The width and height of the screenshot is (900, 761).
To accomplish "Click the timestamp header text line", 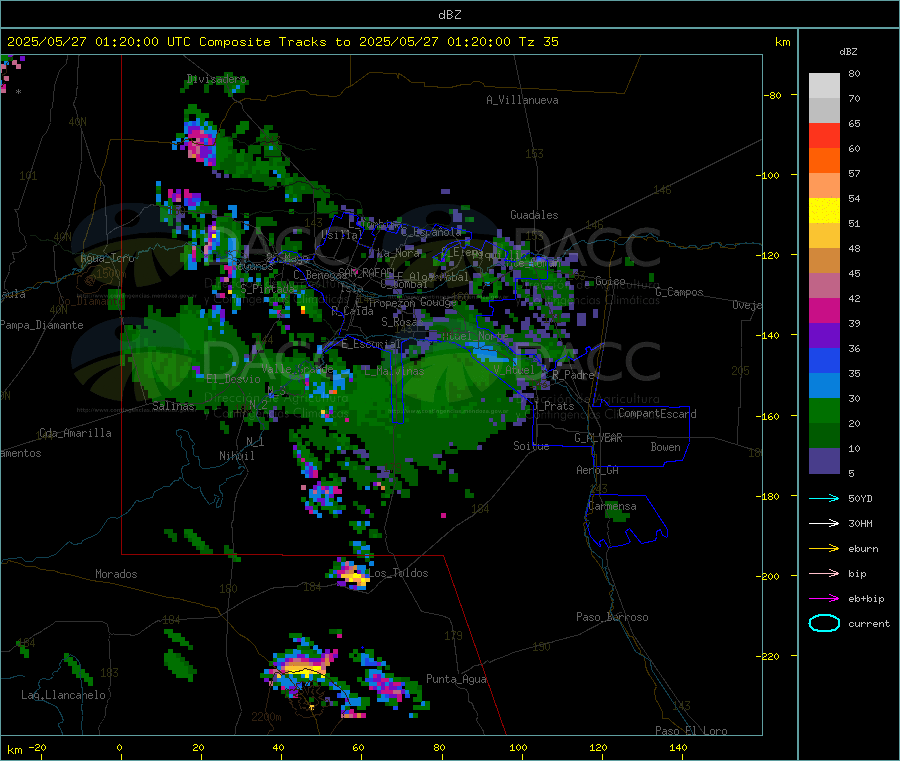I will pos(282,42).
